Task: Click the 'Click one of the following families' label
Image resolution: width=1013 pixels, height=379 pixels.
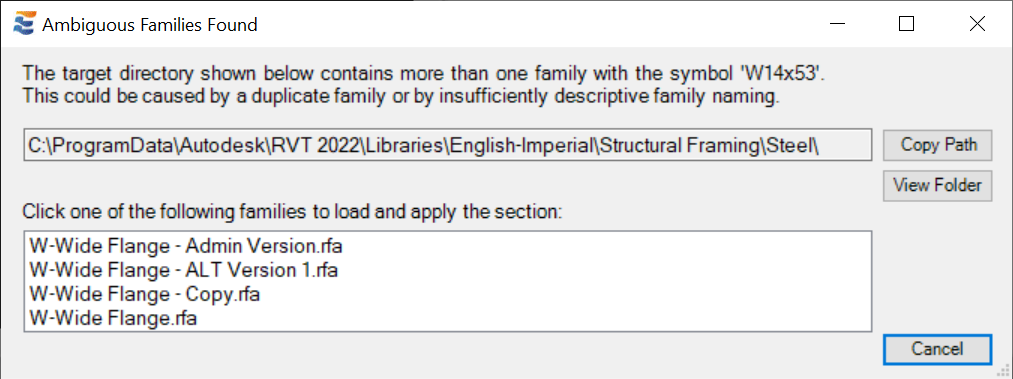Action: (x=293, y=212)
